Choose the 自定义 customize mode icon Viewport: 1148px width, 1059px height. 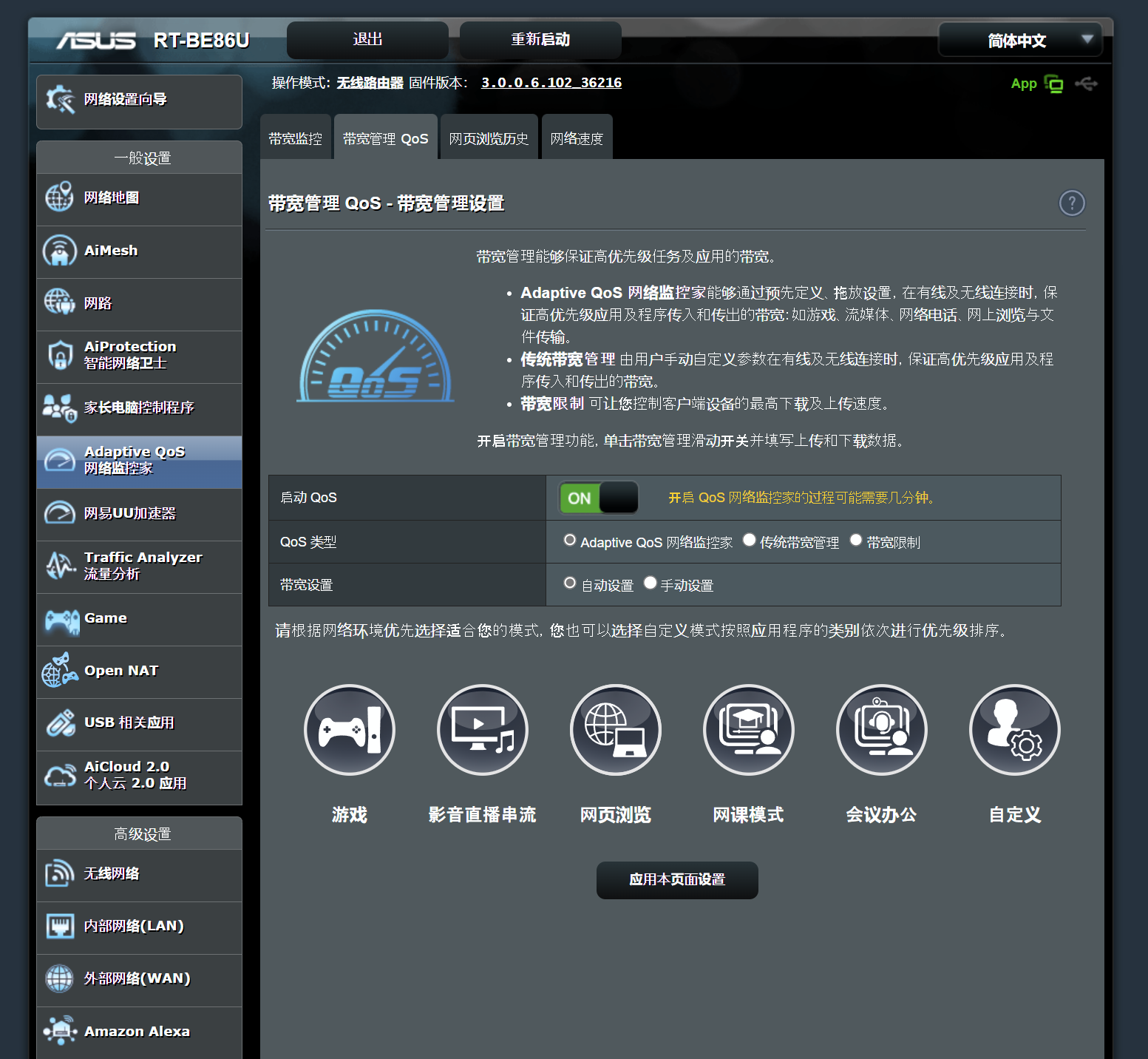(x=1015, y=730)
